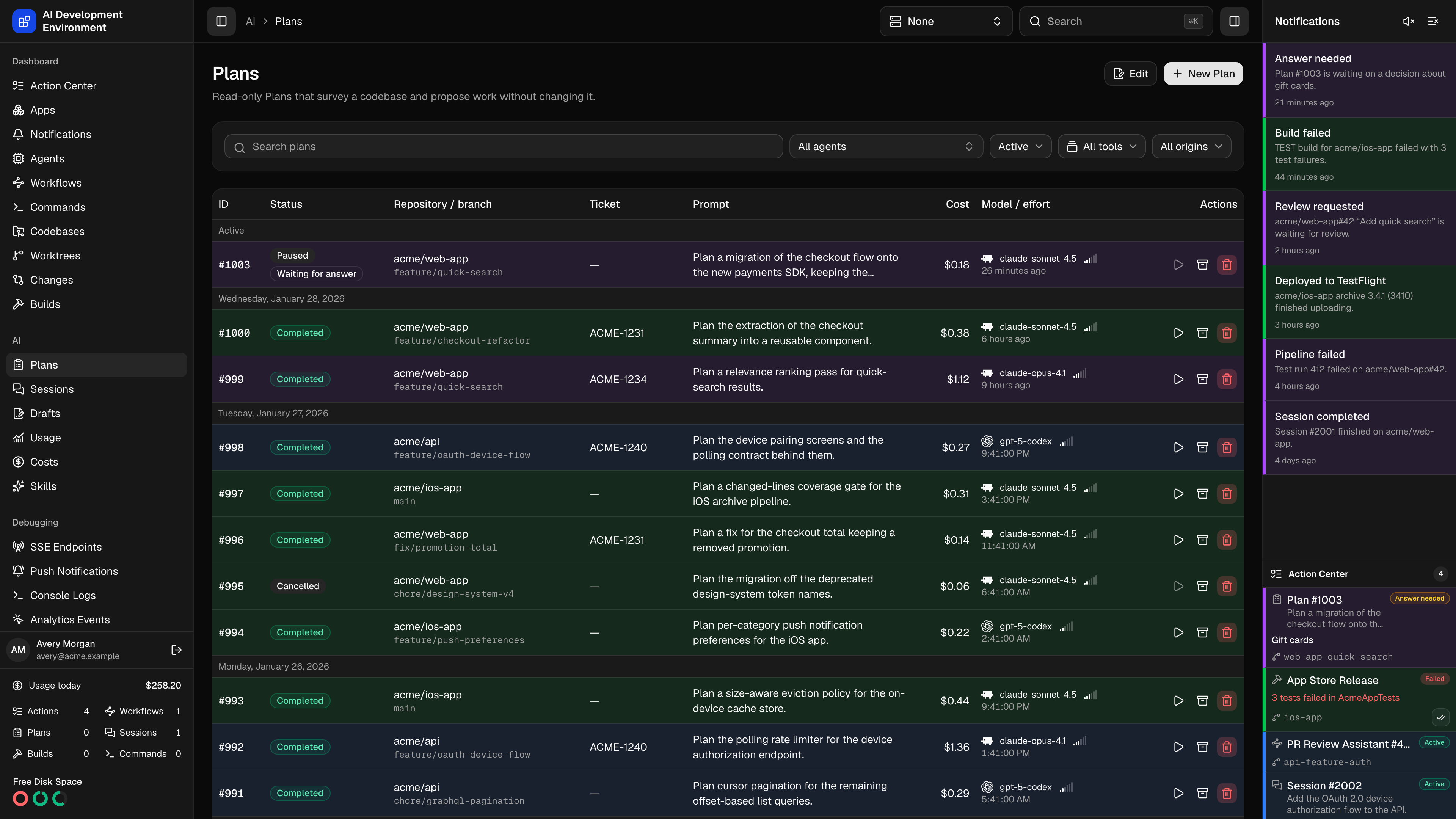Open the All tools filter dropdown
Viewport: 1456px width, 819px height.
[1101, 146]
